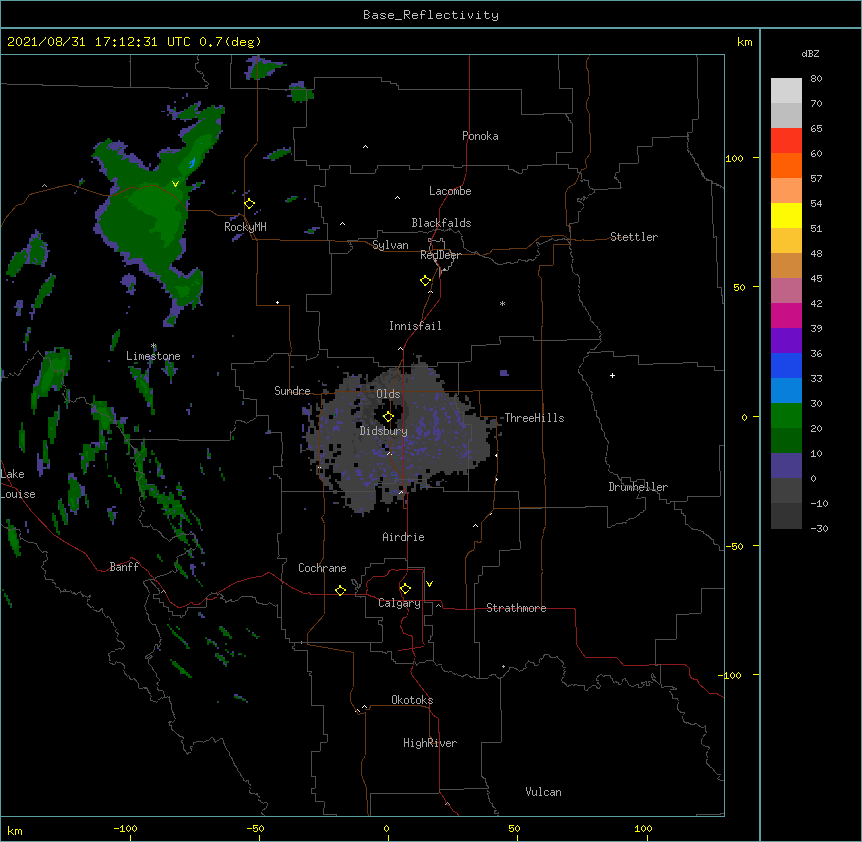Click the RockyMH station label
The height and width of the screenshot is (842, 862).
point(245,227)
